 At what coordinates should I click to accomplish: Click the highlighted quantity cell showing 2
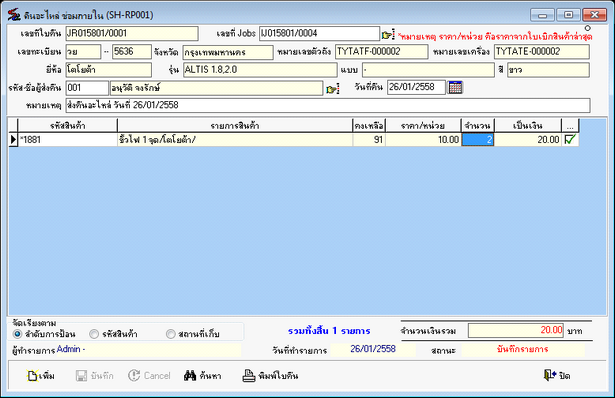pyautogui.click(x=478, y=140)
